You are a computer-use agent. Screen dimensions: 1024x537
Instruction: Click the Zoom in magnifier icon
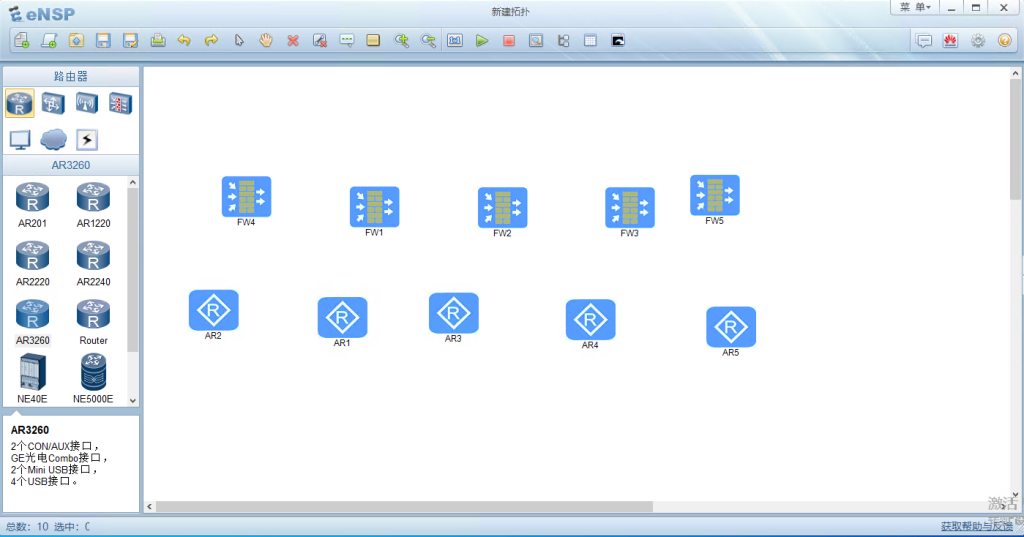(401, 41)
